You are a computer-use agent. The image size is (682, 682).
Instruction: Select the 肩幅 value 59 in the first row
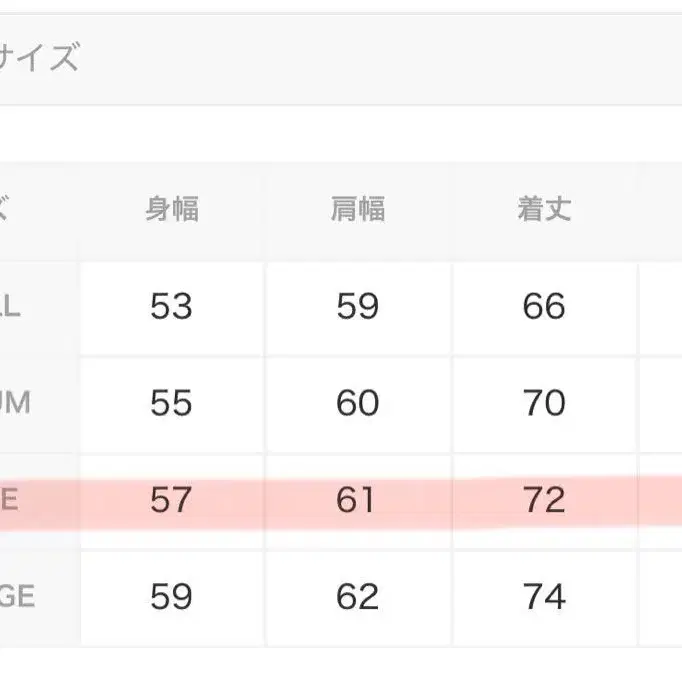357,306
